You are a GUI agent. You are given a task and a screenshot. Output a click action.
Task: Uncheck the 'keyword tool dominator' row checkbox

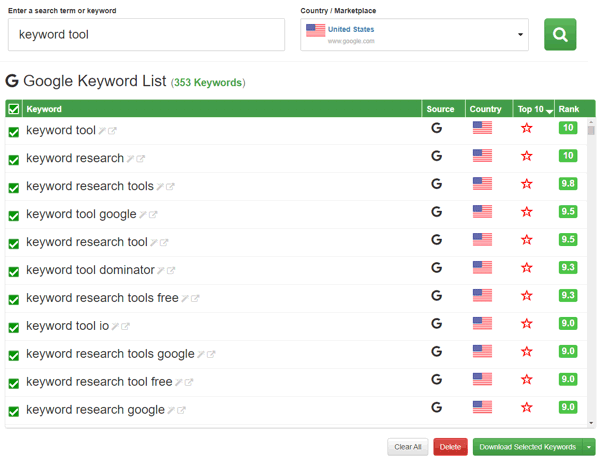[x=14, y=272]
